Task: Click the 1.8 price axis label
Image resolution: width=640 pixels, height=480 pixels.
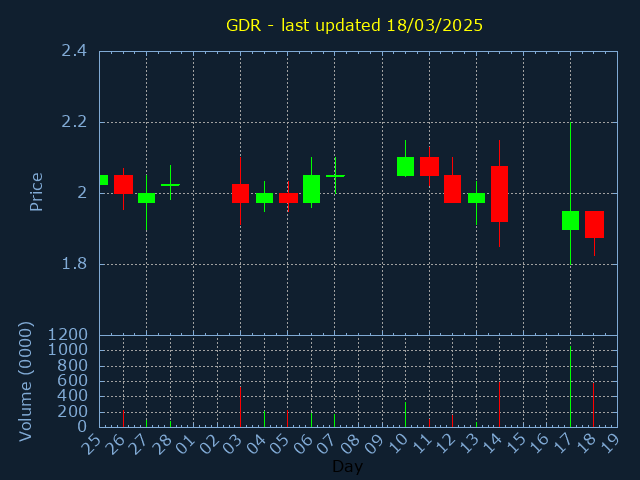Action: tap(74, 264)
